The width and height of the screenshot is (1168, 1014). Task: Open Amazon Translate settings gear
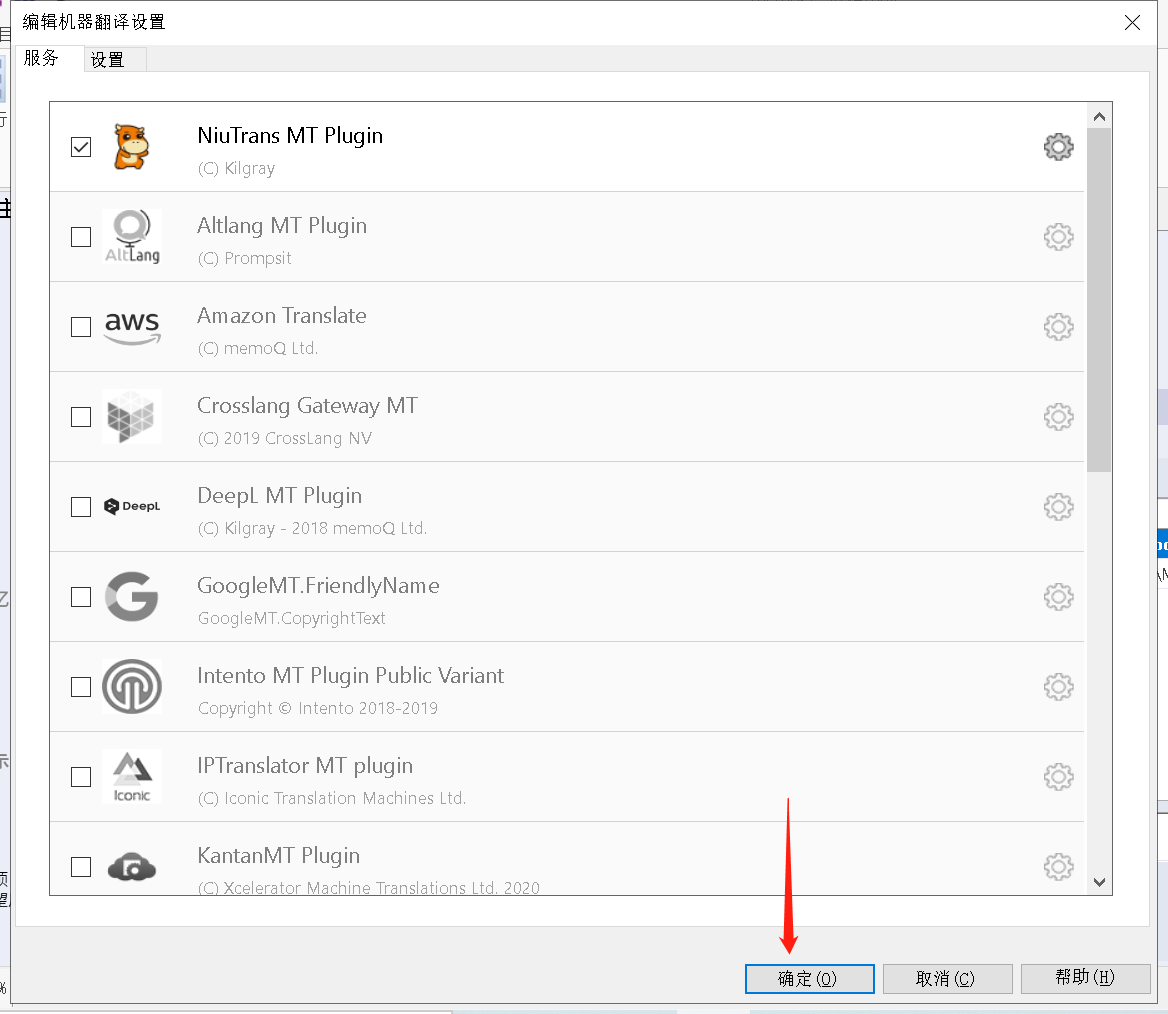click(1058, 326)
